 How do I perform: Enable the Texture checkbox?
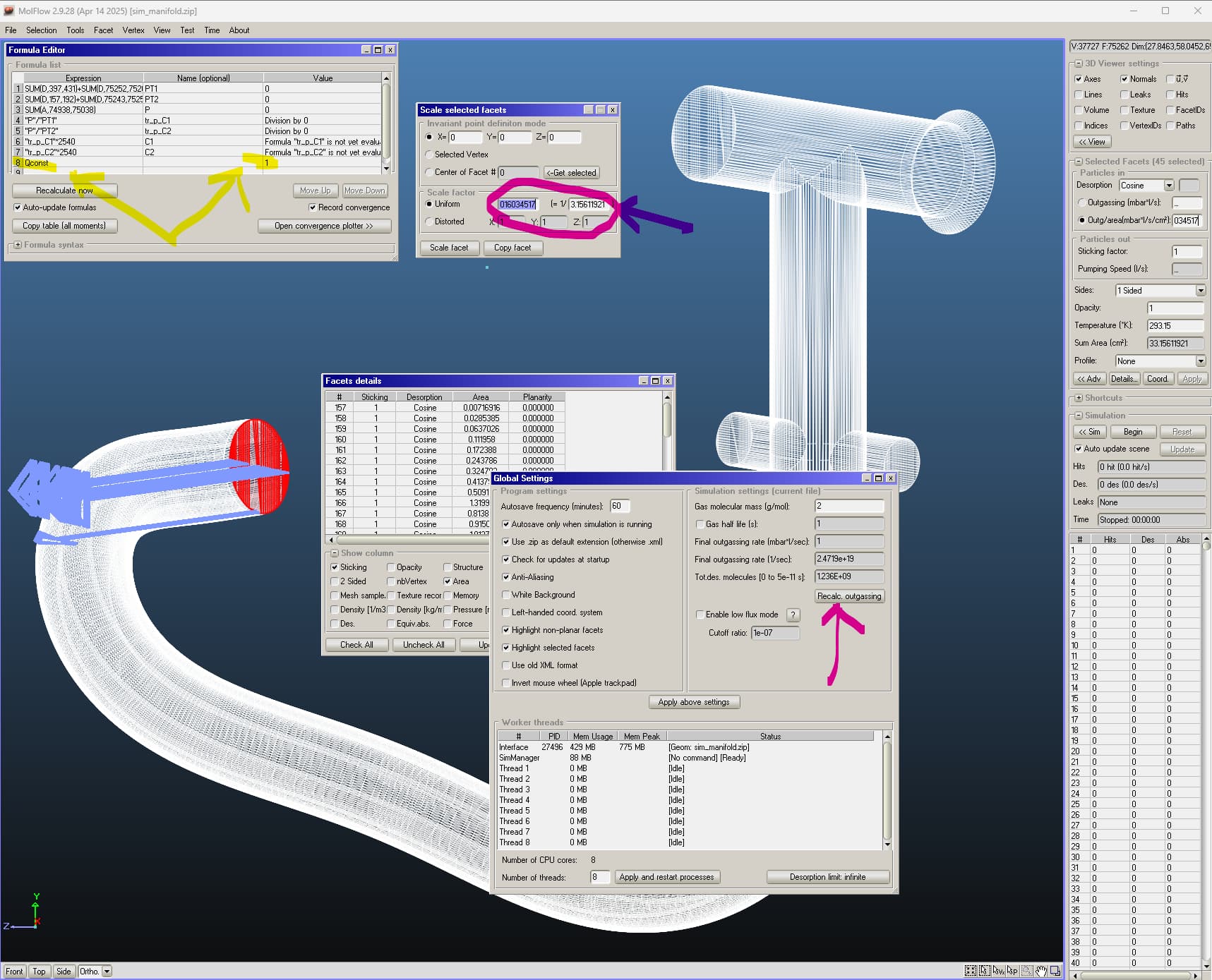(1124, 110)
